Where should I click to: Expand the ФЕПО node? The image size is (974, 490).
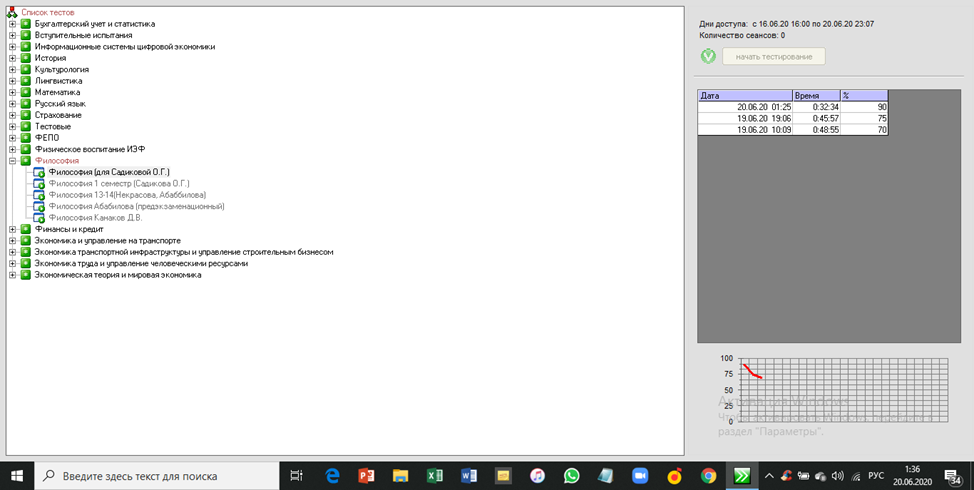pyautogui.click(x=12, y=138)
